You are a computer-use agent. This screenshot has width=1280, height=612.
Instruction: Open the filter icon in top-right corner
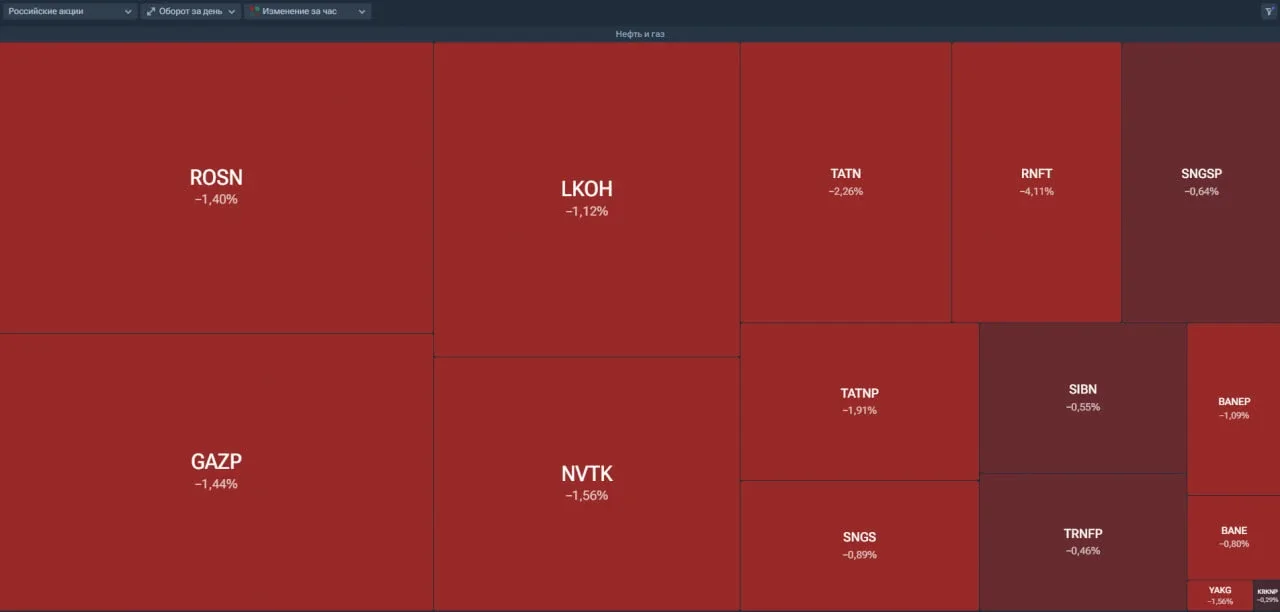click(1268, 11)
